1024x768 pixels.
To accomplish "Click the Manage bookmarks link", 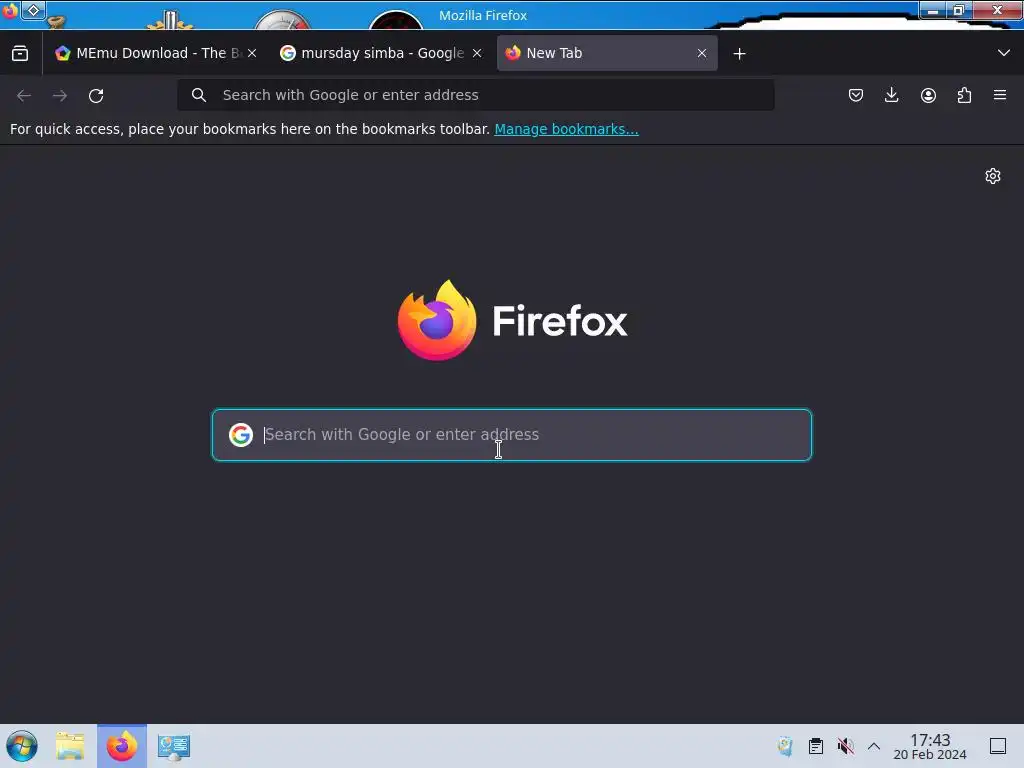I will [x=566, y=129].
